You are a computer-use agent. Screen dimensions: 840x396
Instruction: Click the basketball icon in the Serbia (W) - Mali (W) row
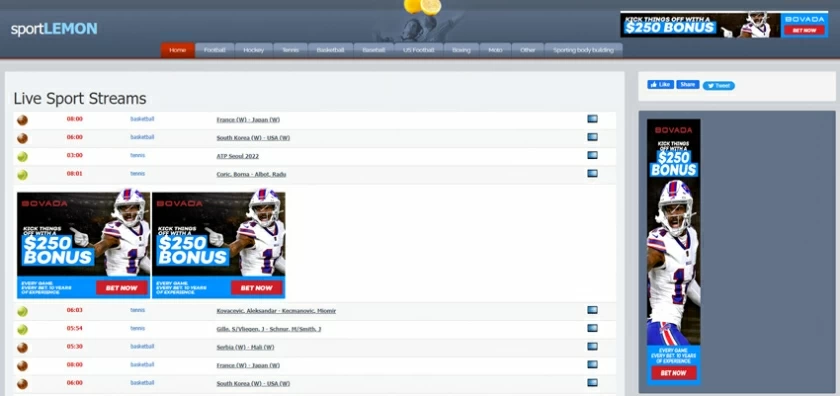[x=22, y=347]
